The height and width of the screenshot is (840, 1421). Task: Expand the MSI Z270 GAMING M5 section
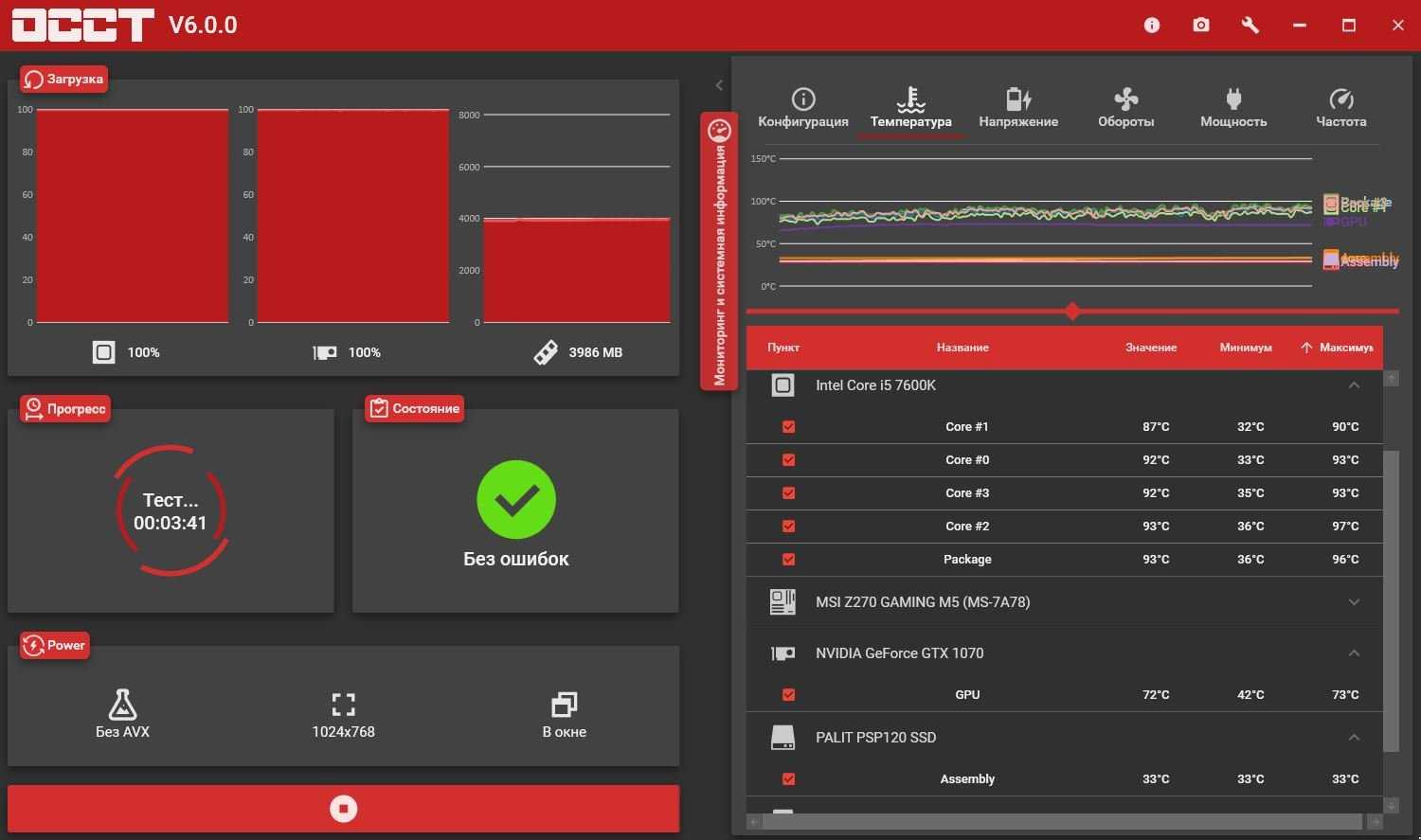pos(1354,602)
